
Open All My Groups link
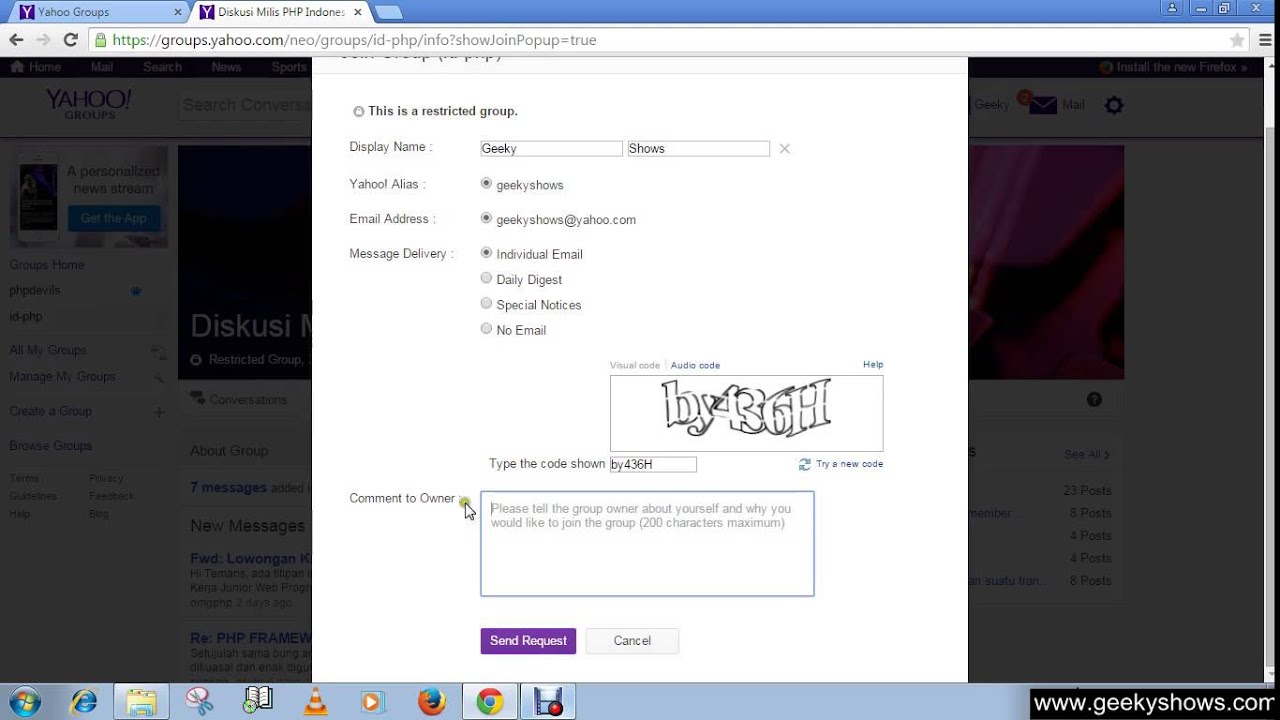pos(48,350)
